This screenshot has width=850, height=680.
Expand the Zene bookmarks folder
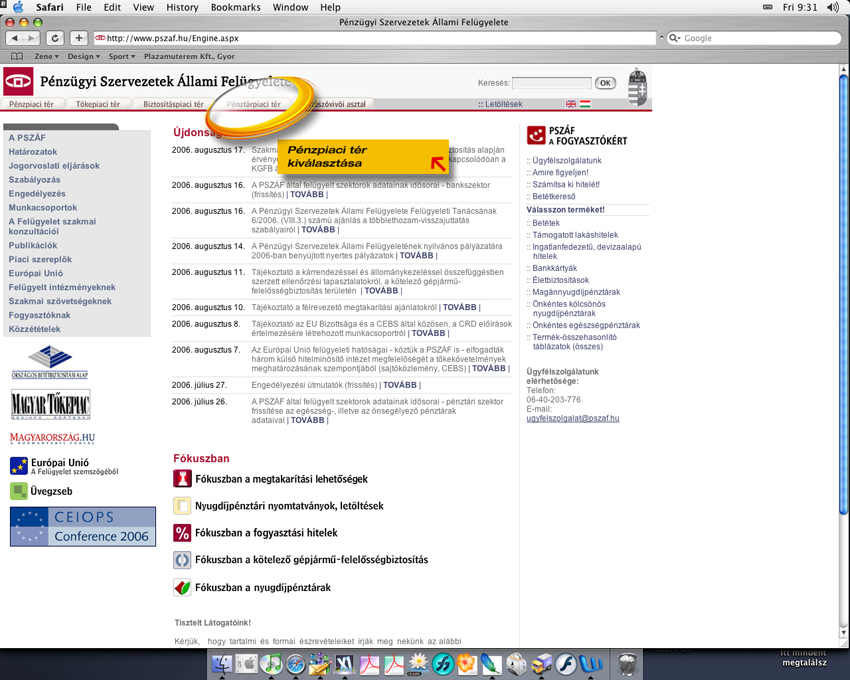[x=46, y=56]
